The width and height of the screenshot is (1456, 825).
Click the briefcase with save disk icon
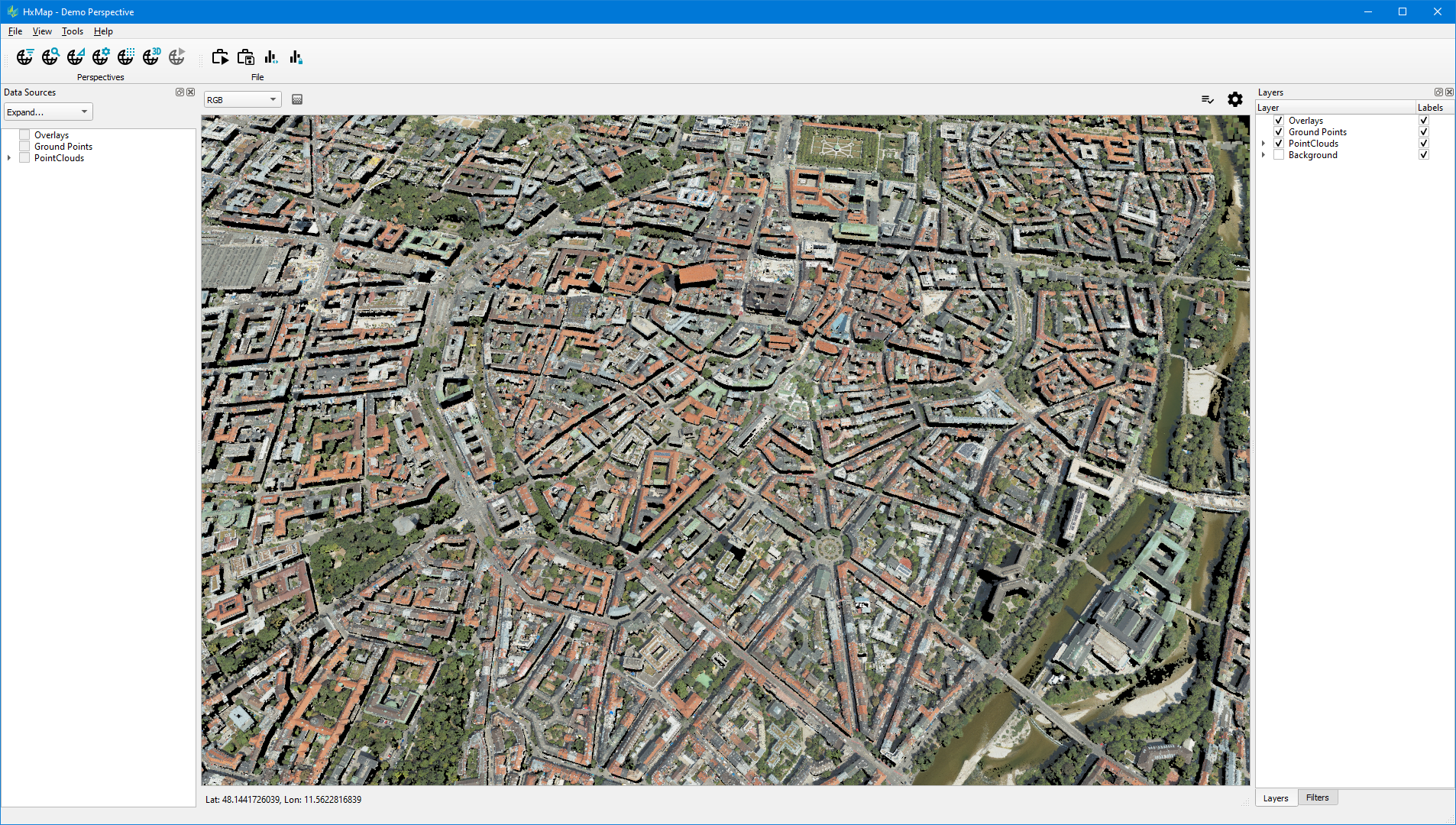click(x=245, y=57)
